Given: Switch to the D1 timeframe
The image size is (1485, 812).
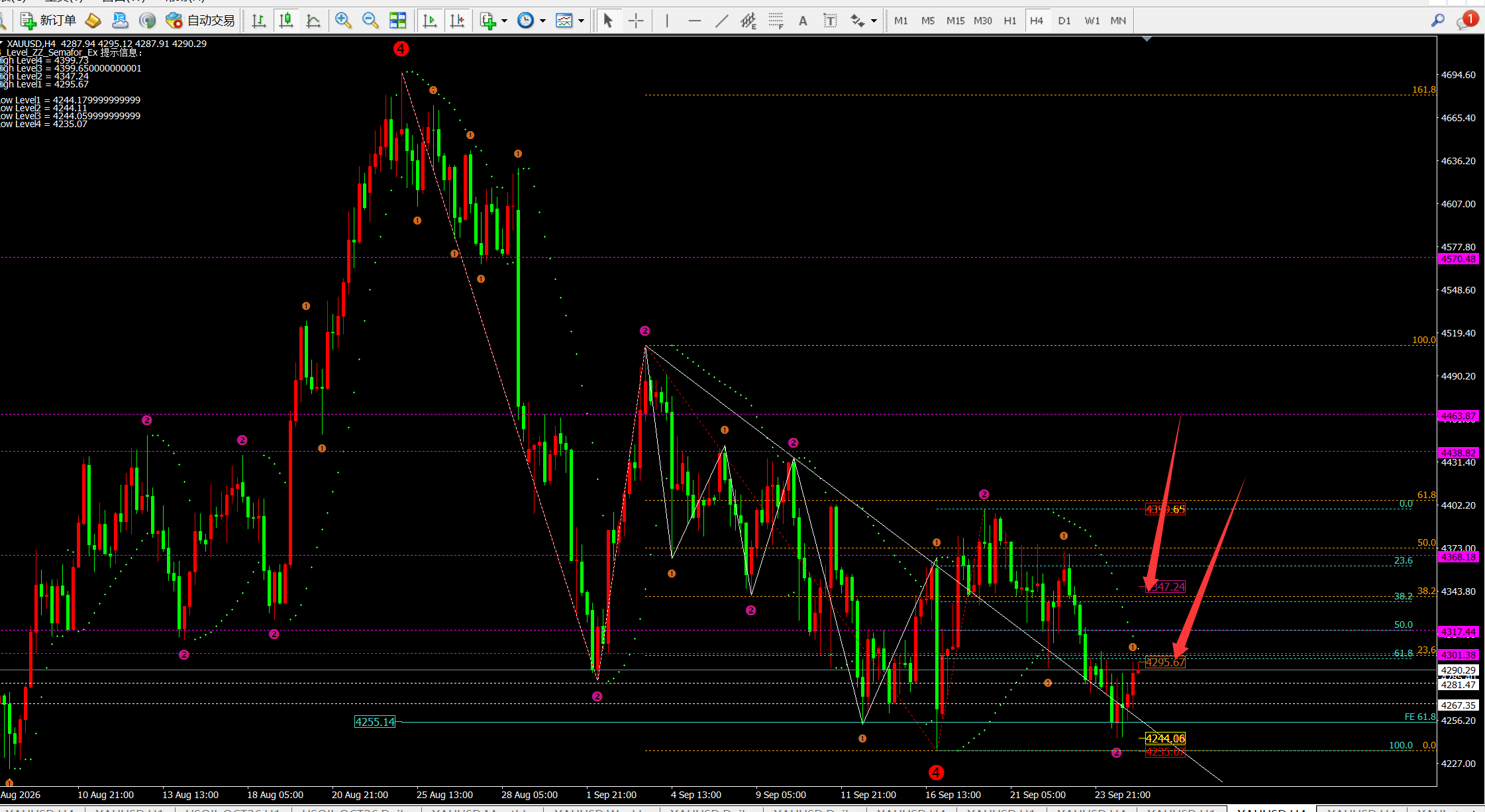Looking at the screenshot, I should pos(1064,21).
